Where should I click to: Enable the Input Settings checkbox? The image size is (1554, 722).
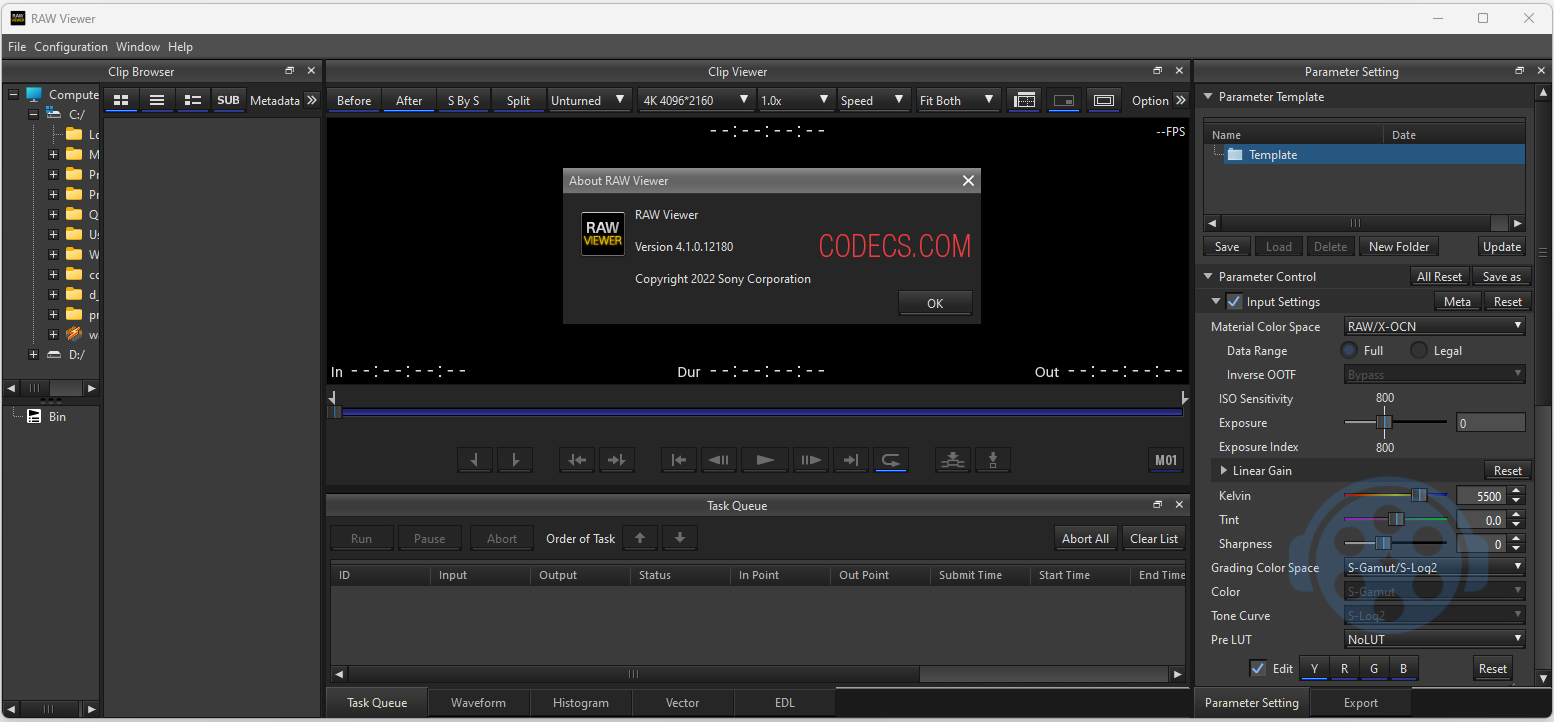click(x=1235, y=302)
